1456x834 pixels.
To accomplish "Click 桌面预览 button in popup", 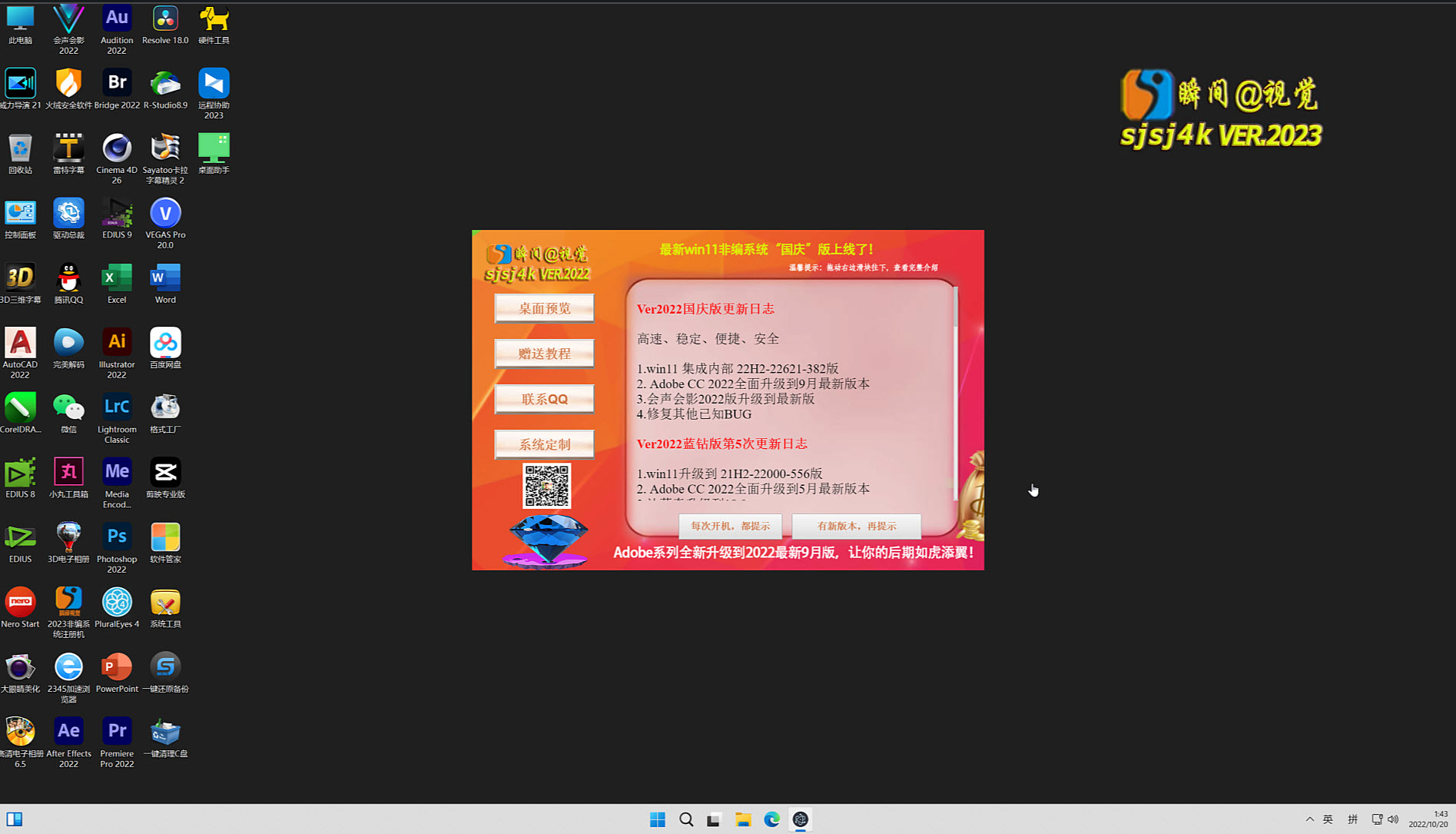I will tap(544, 308).
